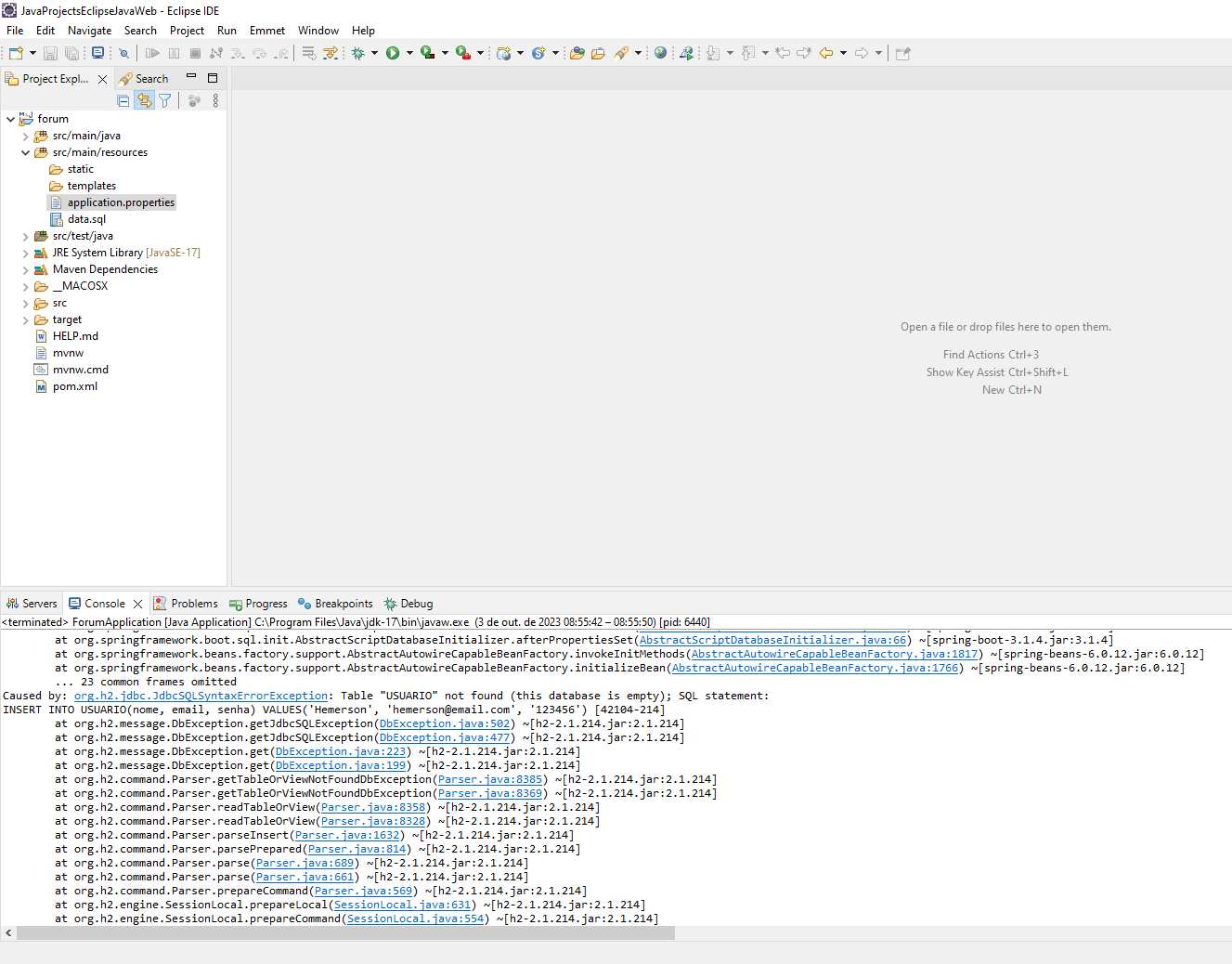The width and height of the screenshot is (1232, 964).
Task: Click the Drop to Frame icon
Action: point(309,53)
